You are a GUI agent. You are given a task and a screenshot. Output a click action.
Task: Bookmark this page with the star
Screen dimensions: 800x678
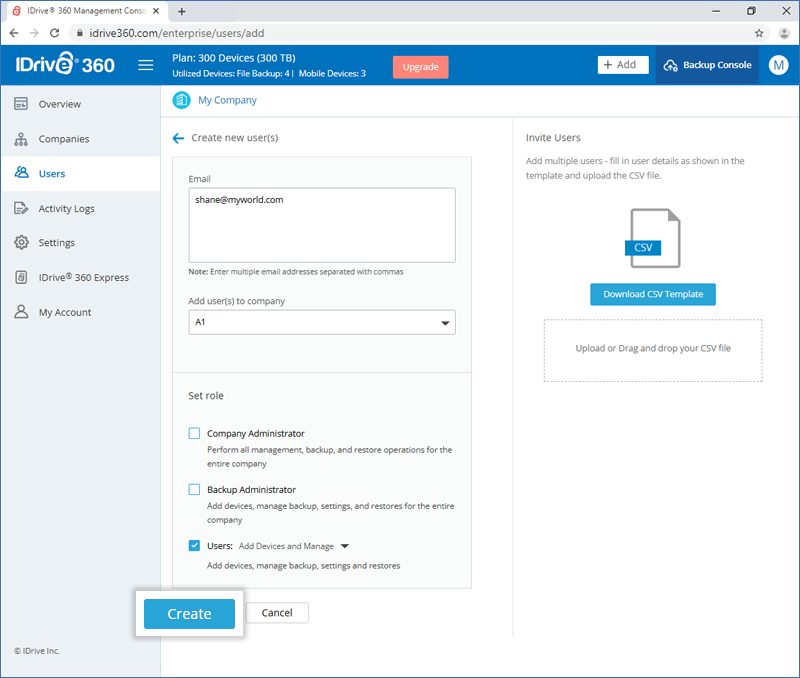click(x=759, y=33)
